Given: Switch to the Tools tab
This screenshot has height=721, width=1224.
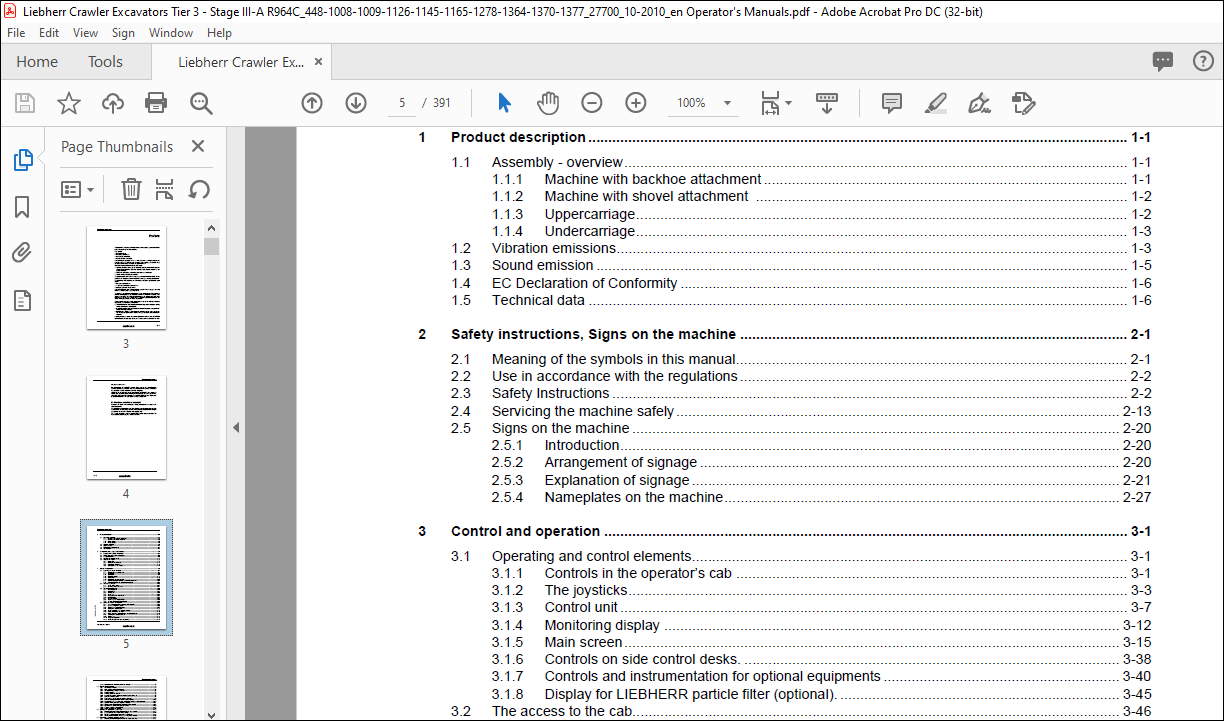Looking at the screenshot, I should click(105, 62).
